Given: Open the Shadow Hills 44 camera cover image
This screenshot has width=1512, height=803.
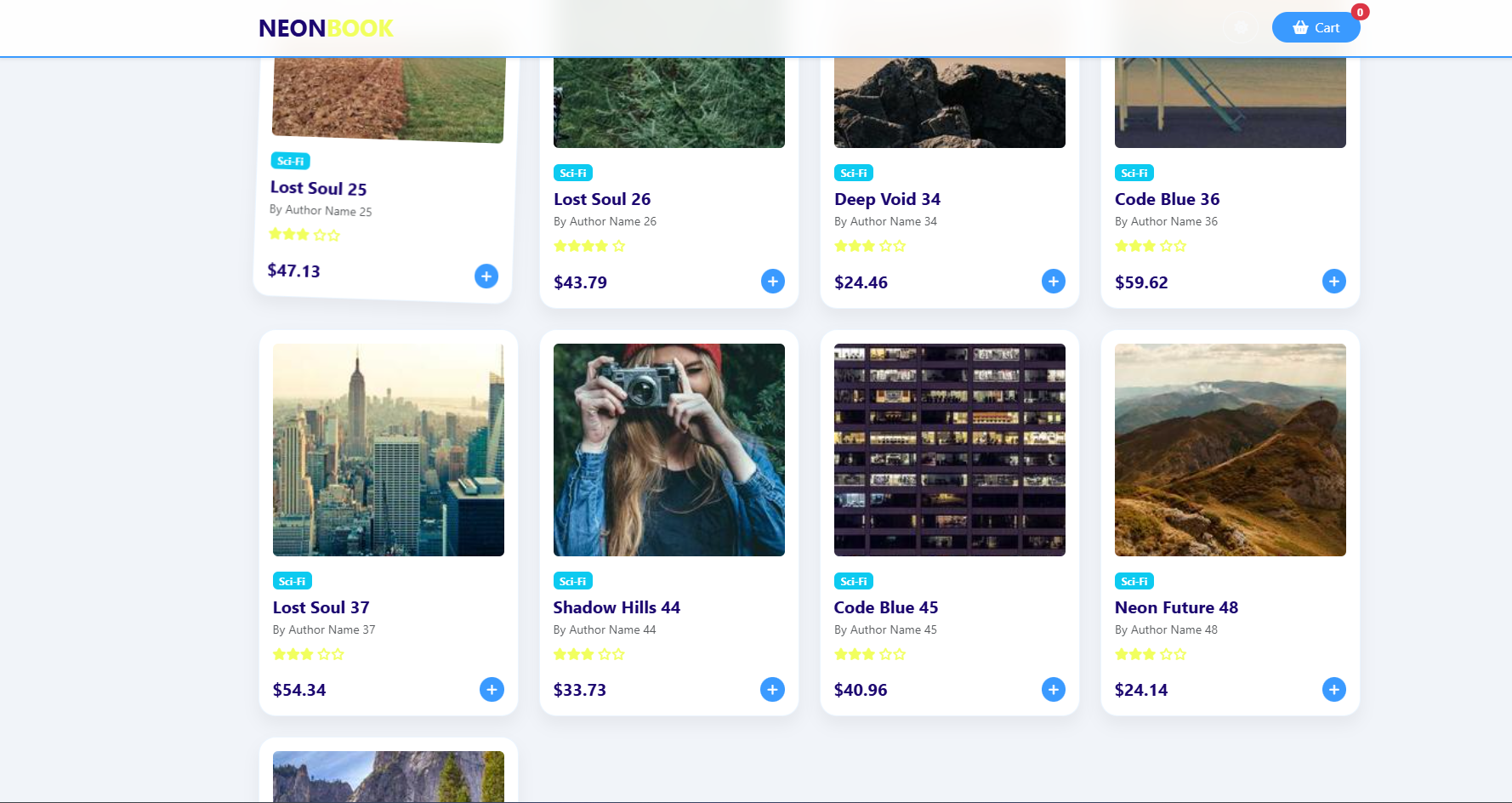Looking at the screenshot, I should (669, 450).
